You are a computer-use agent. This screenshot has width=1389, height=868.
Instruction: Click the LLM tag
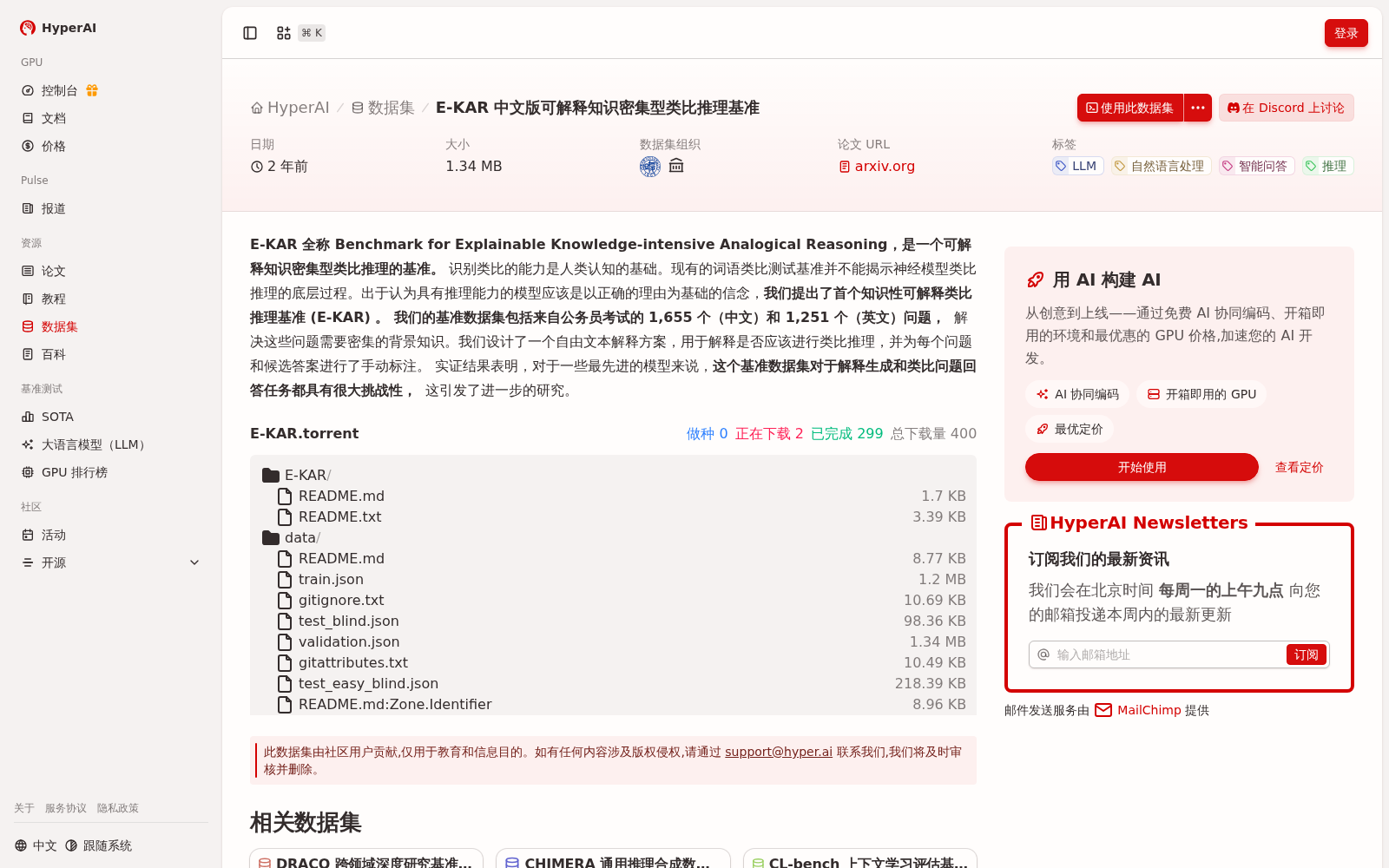click(1077, 166)
